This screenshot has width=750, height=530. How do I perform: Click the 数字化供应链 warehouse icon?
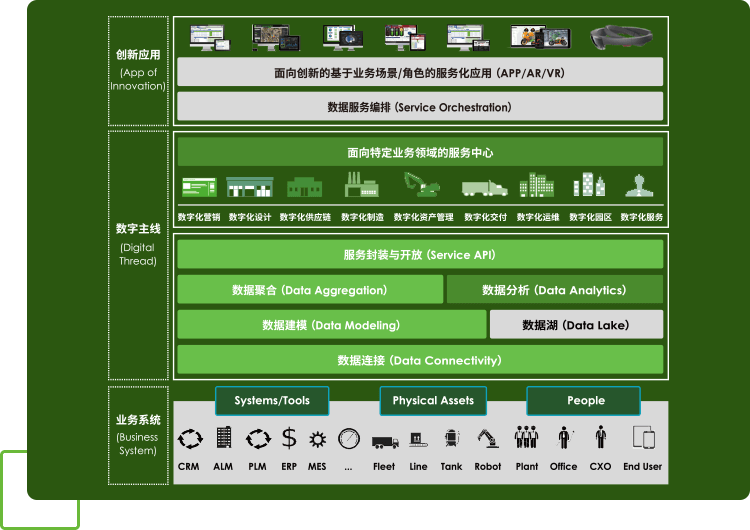click(304, 187)
